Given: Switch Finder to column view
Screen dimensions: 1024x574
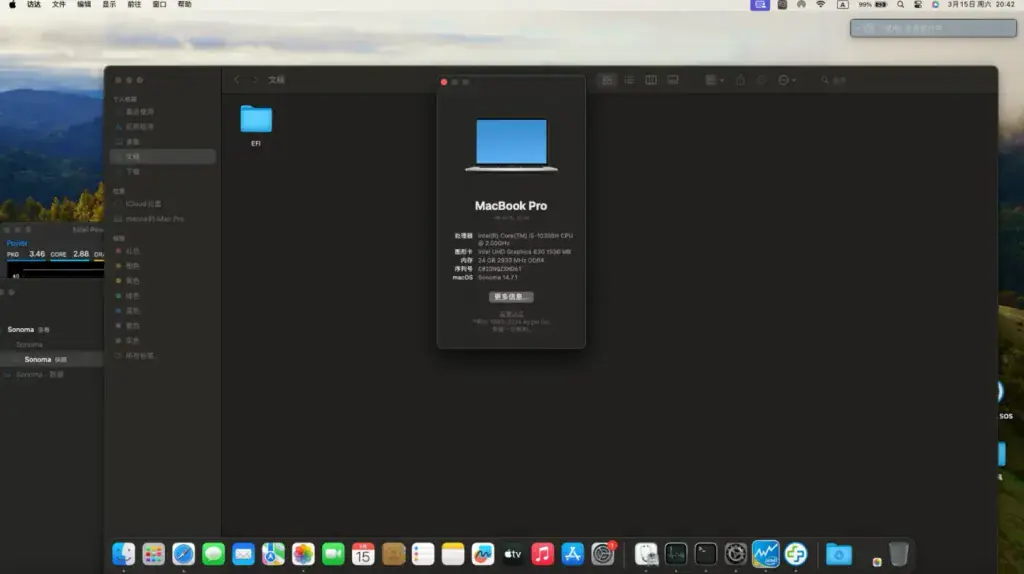Looking at the screenshot, I should (x=651, y=80).
